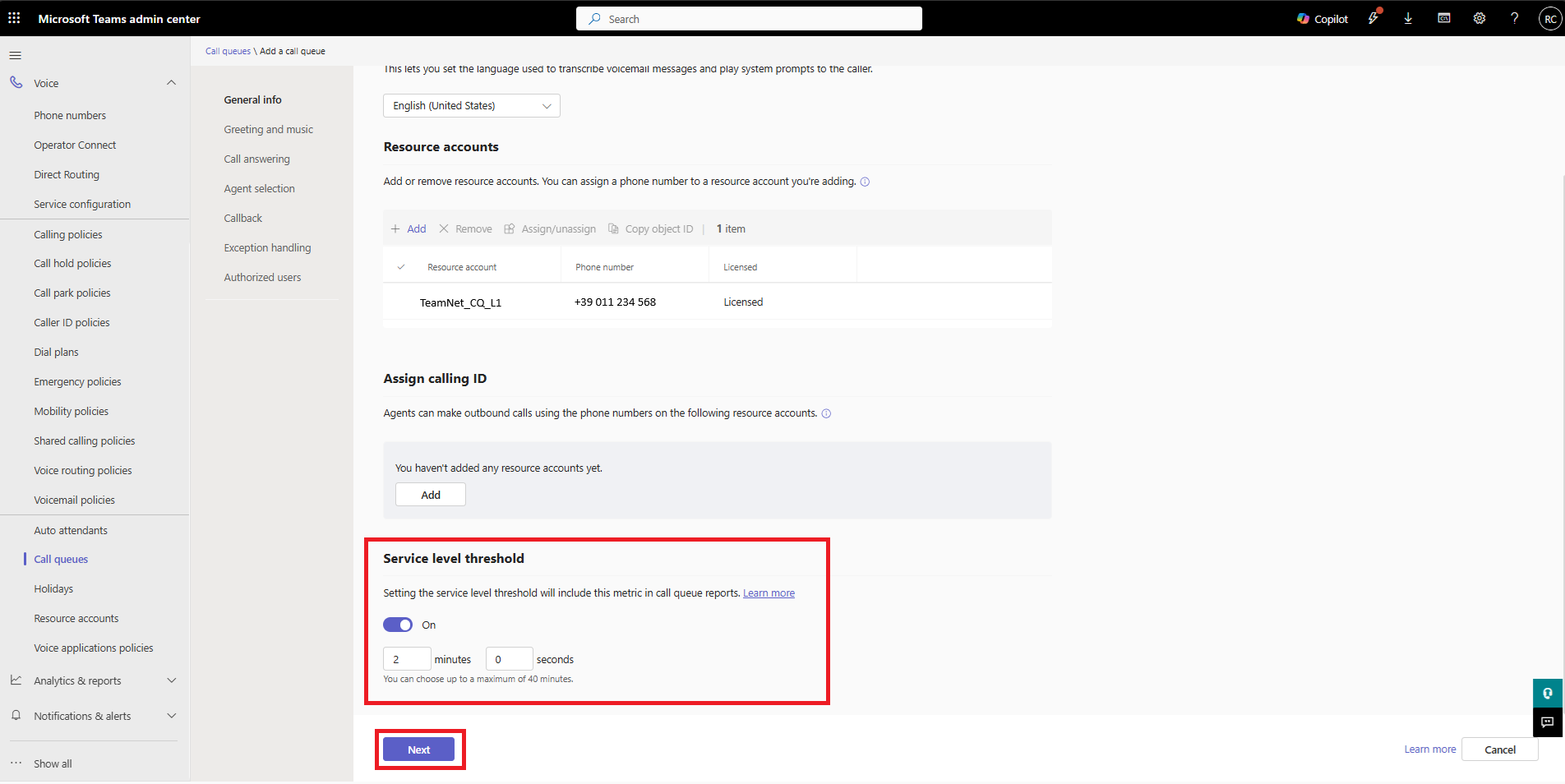This screenshot has height=784, width=1565.
Task: Collapse the Voice navigation section
Action: point(171,83)
